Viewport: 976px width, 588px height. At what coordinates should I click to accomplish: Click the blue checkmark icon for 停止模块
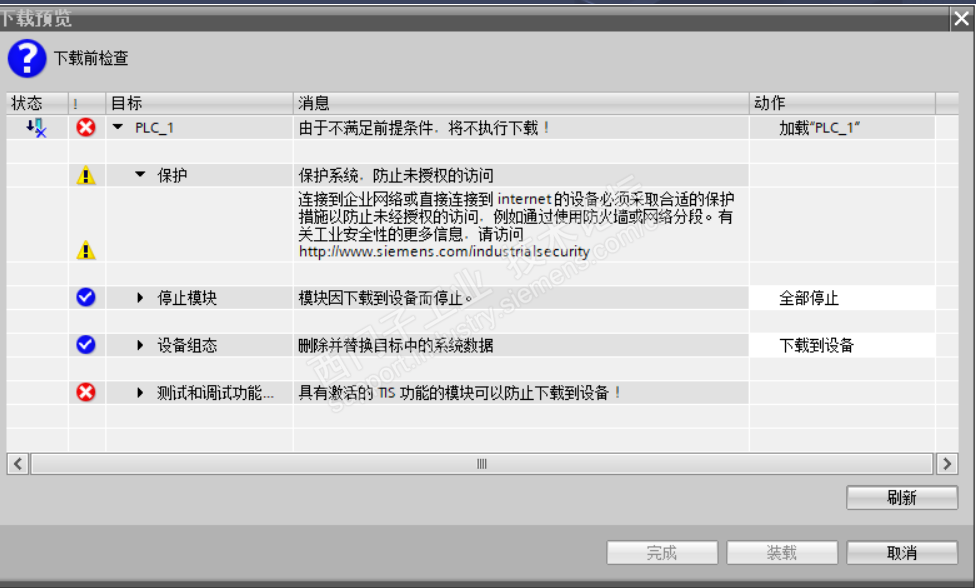pos(86,297)
